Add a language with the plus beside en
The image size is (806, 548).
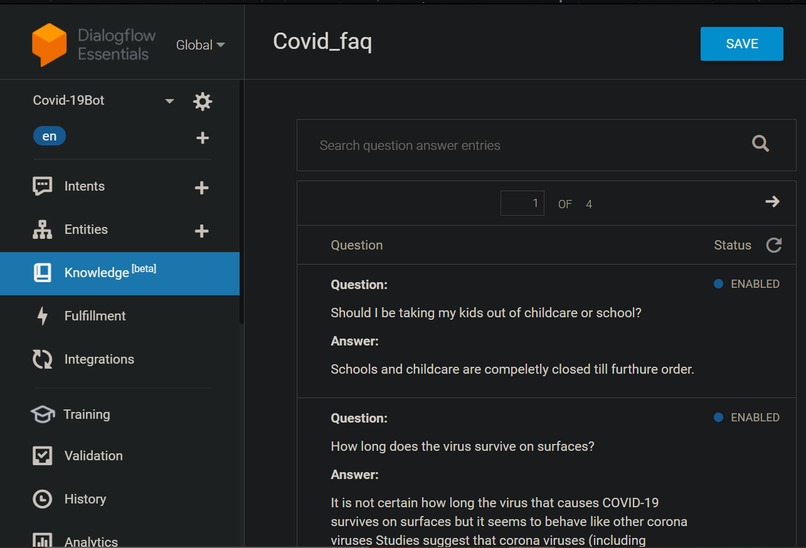point(203,138)
